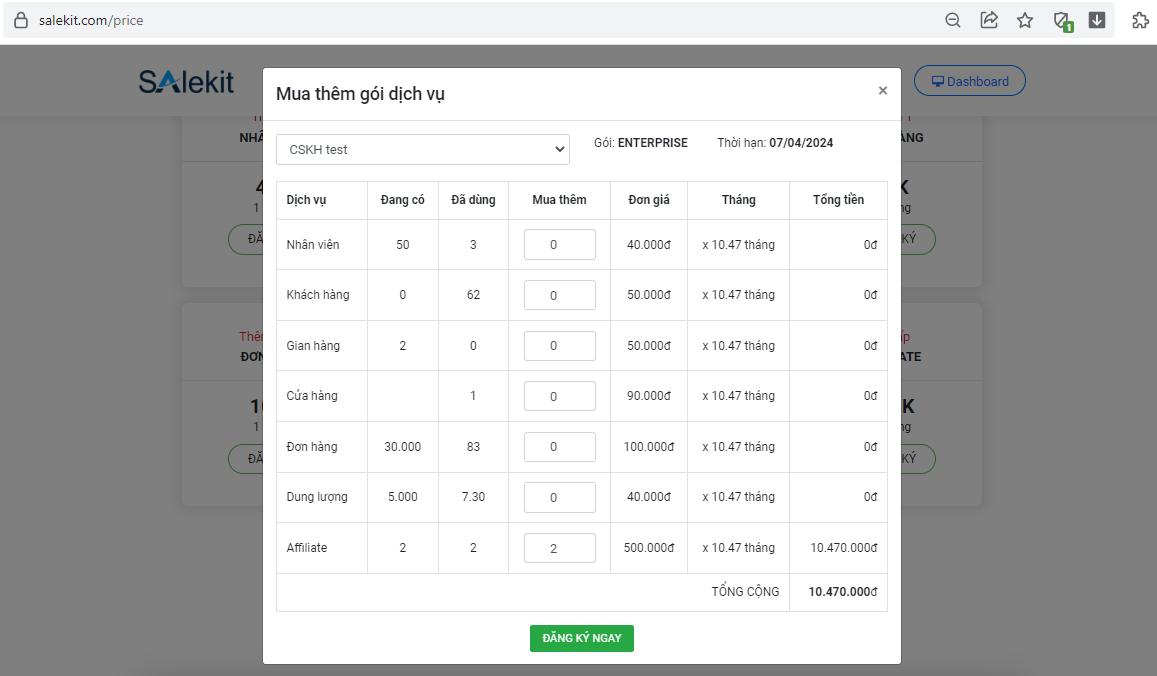Click the Cửa hàng Mua thêm input

pyautogui.click(x=559, y=396)
